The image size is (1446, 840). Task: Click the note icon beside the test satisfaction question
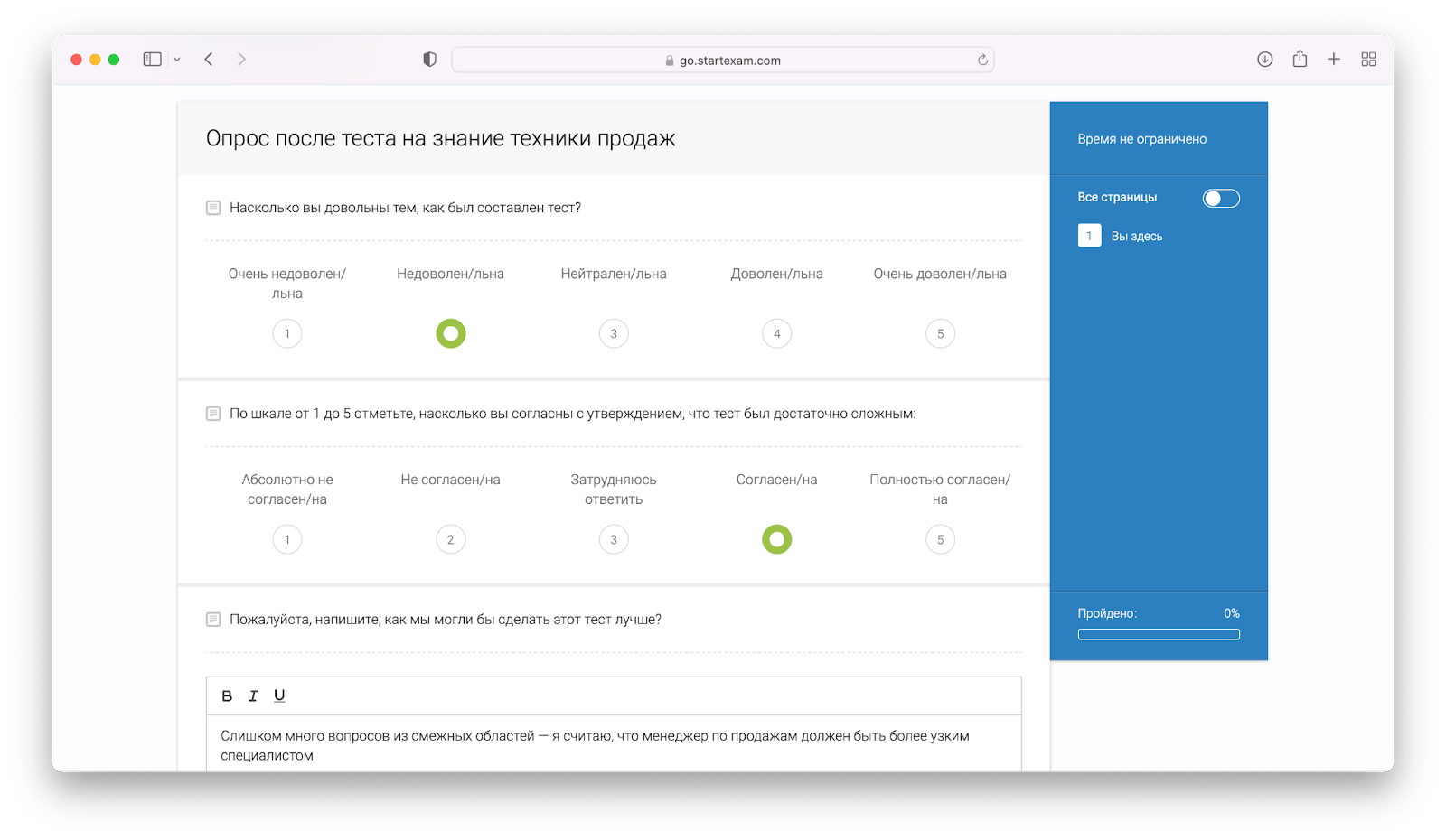tap(213, 208)
